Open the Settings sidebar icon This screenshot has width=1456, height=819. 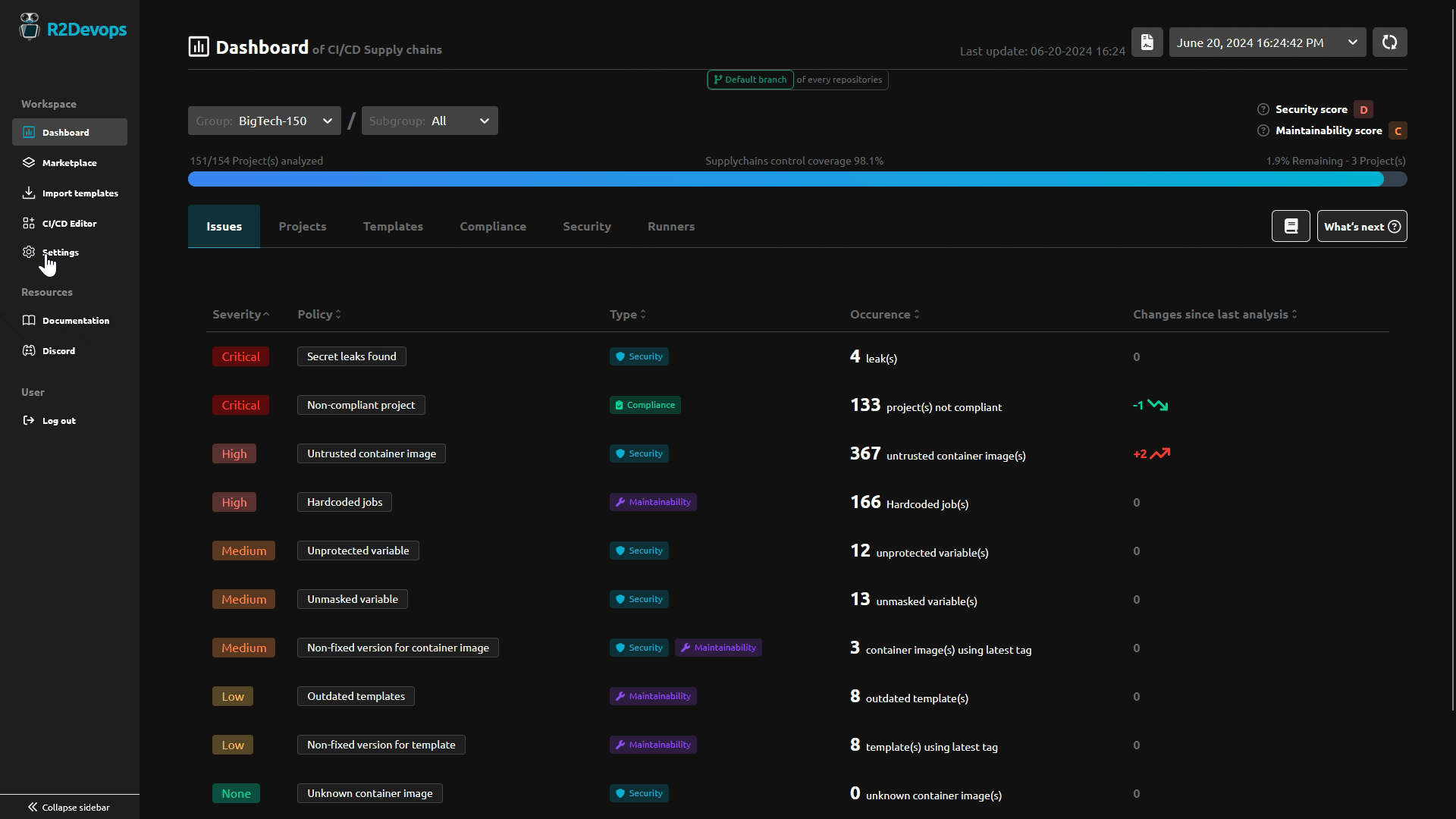(28, 252)
